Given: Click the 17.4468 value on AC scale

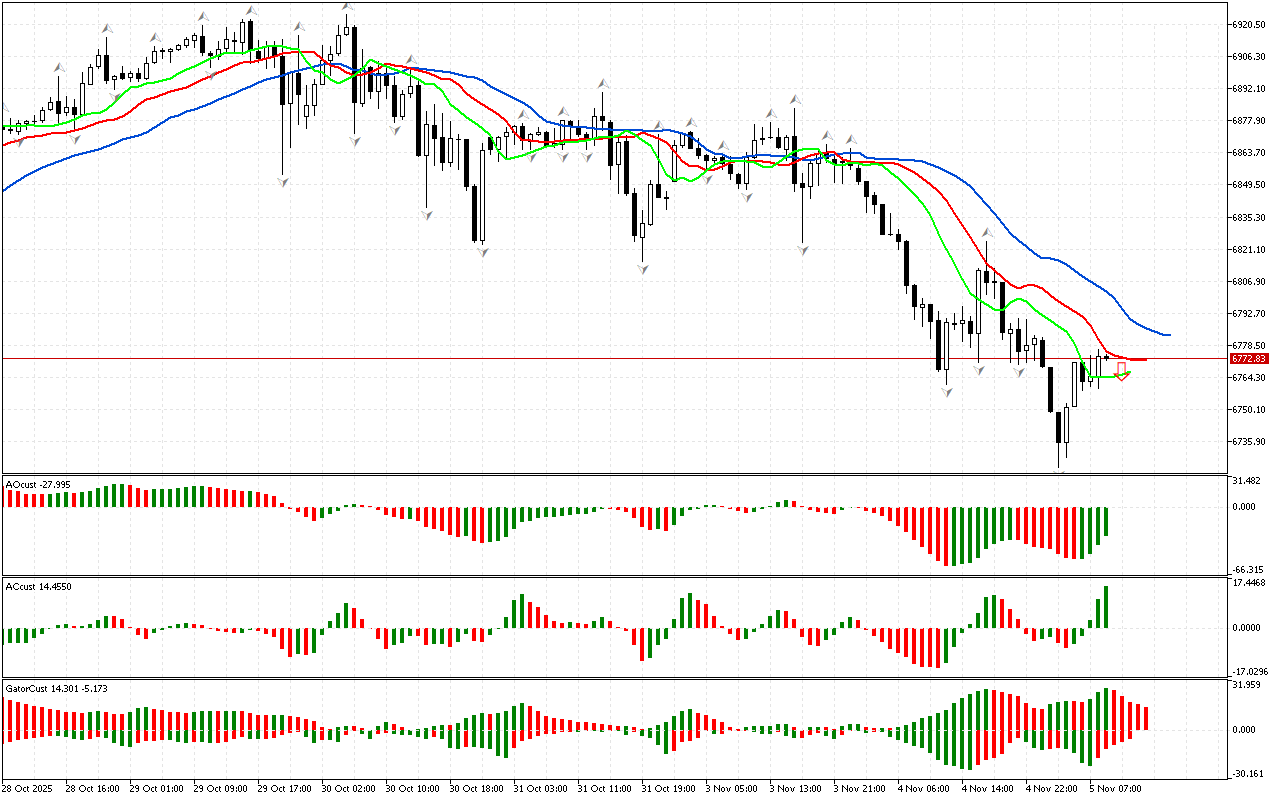Looking at the screenshot, I should coord(1249,582).
